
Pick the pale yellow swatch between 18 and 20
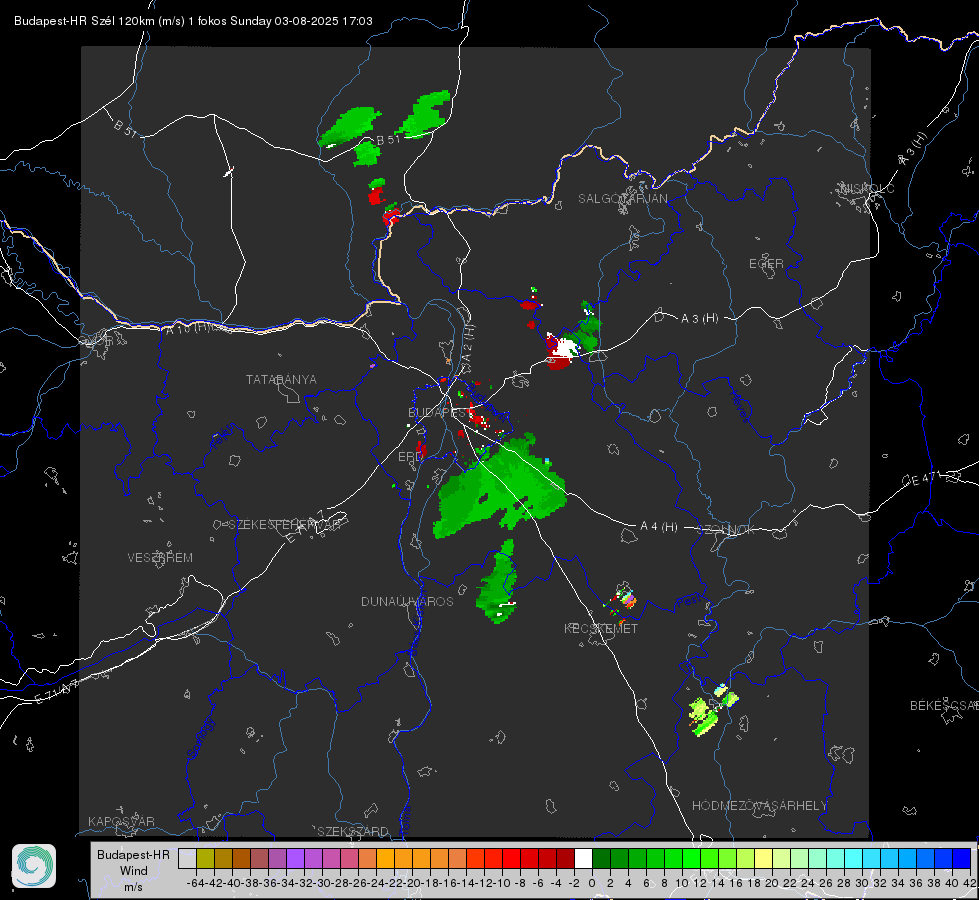tap(763, 859)
